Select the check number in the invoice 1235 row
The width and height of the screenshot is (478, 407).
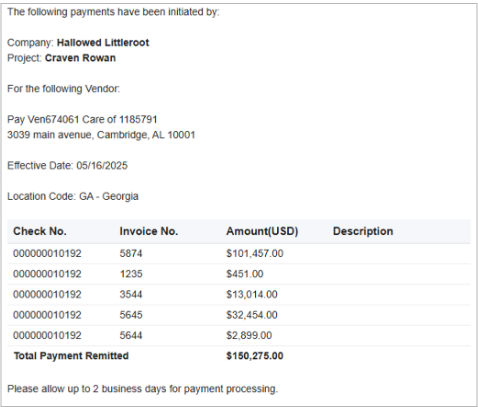coord(47,274)
